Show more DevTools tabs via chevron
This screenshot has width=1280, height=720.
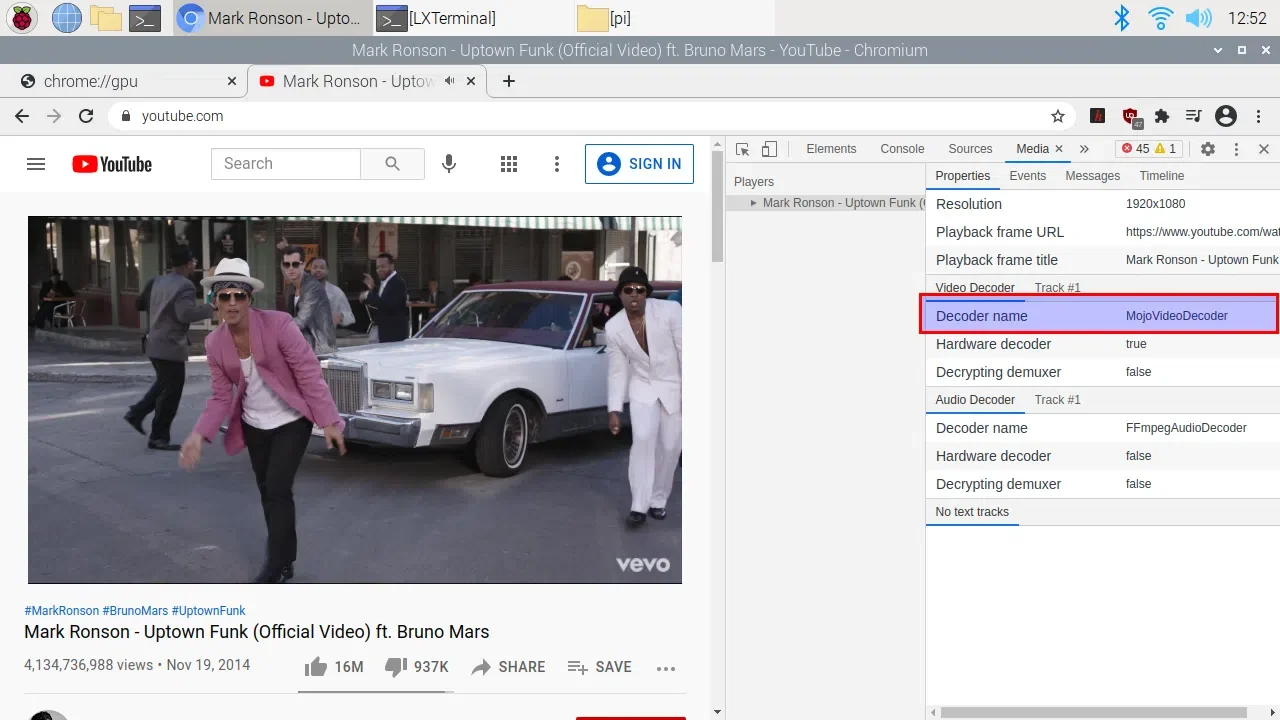pyautogui.click(x=1084, y=149)
